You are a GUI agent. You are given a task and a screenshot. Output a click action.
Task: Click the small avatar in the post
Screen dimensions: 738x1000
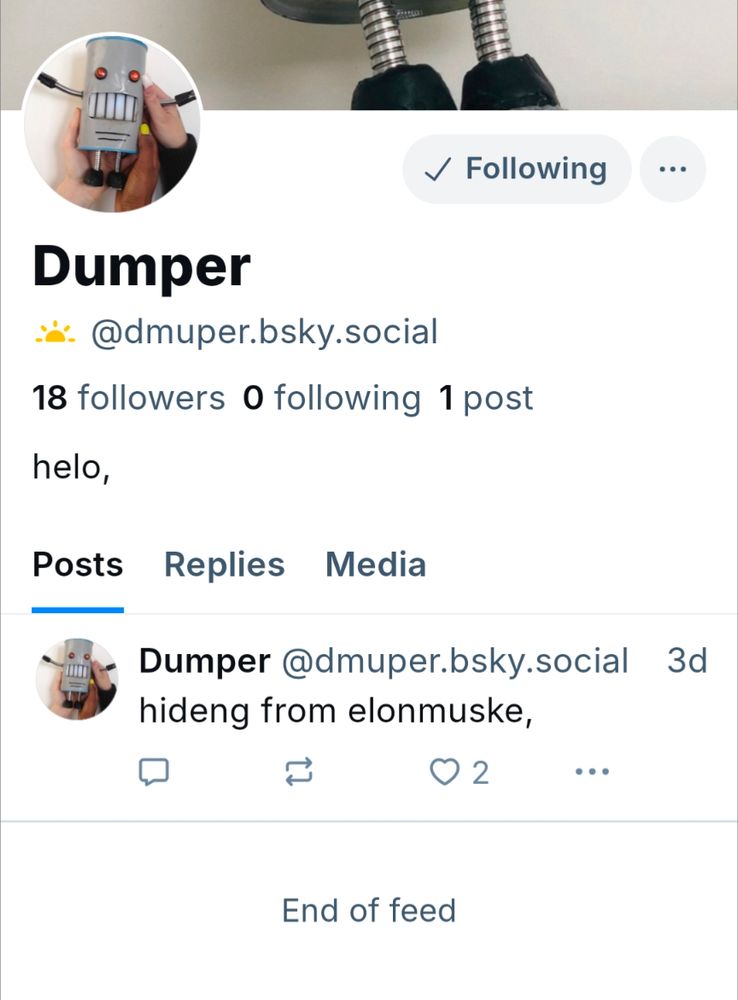click(77, 681)
